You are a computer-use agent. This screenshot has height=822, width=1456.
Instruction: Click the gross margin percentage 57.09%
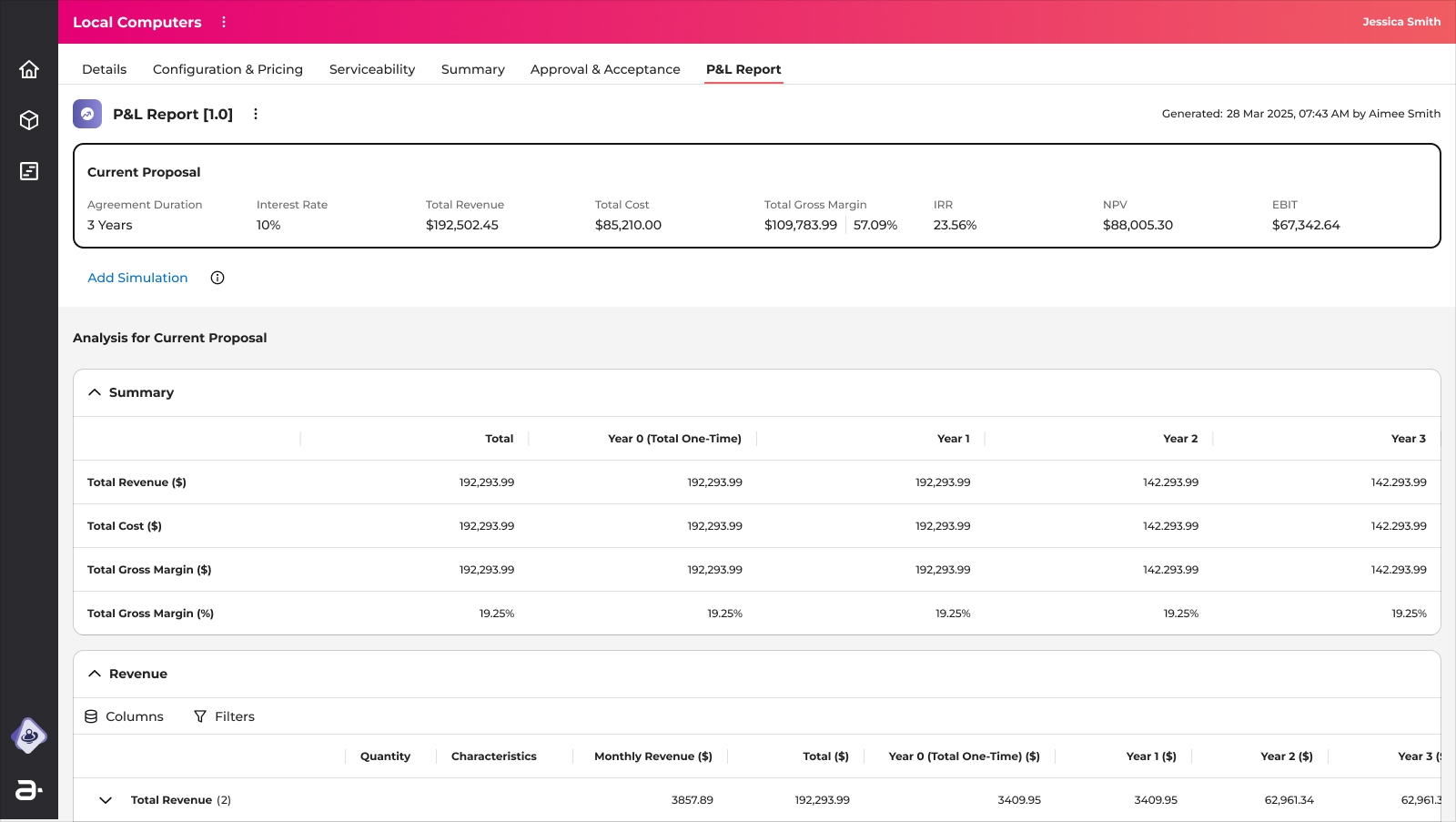pyautogui.click(x=875, y=225)
